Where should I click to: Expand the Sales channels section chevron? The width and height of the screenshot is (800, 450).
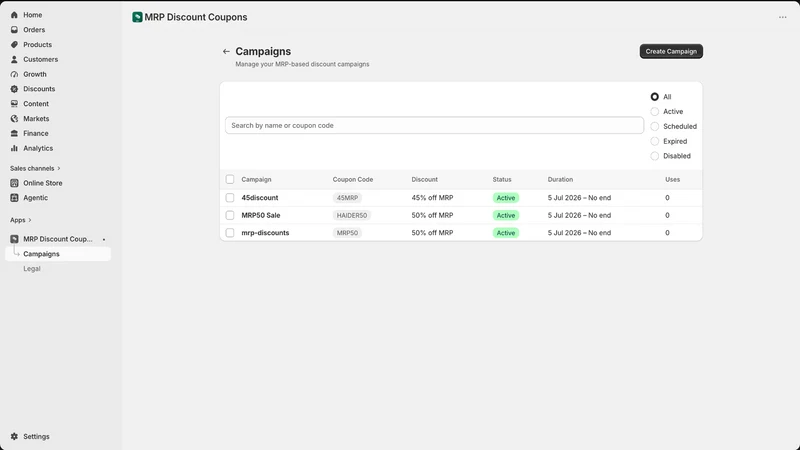coord(59,168)
